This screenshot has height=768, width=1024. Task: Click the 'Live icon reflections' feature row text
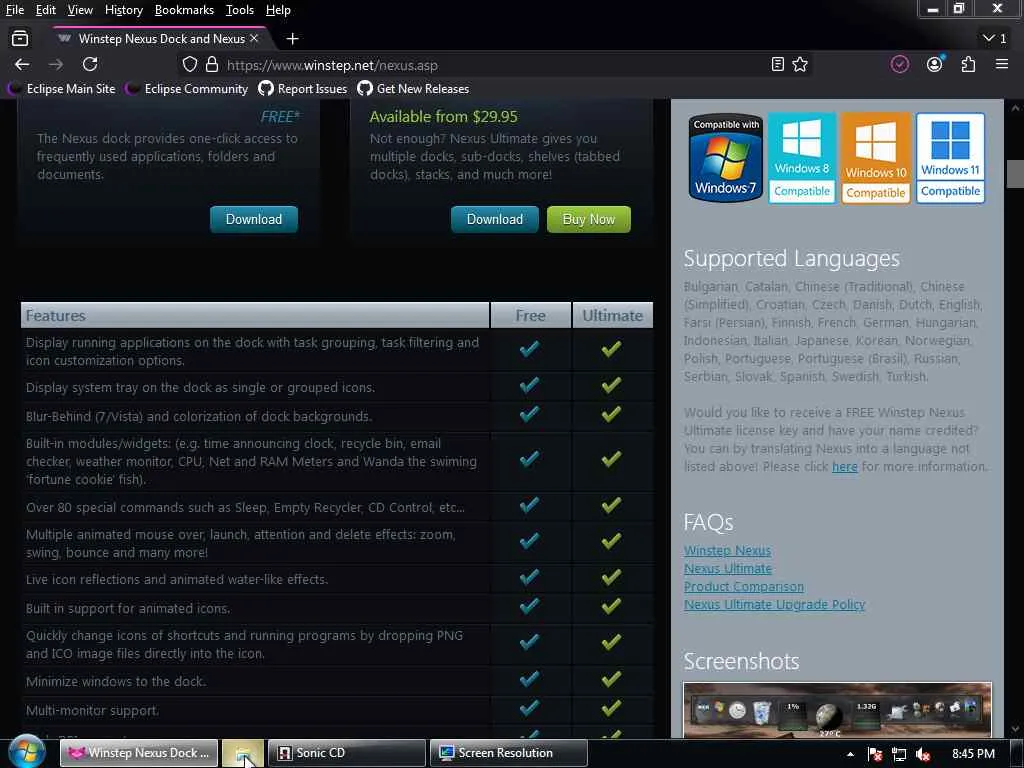tap(177, 579)
